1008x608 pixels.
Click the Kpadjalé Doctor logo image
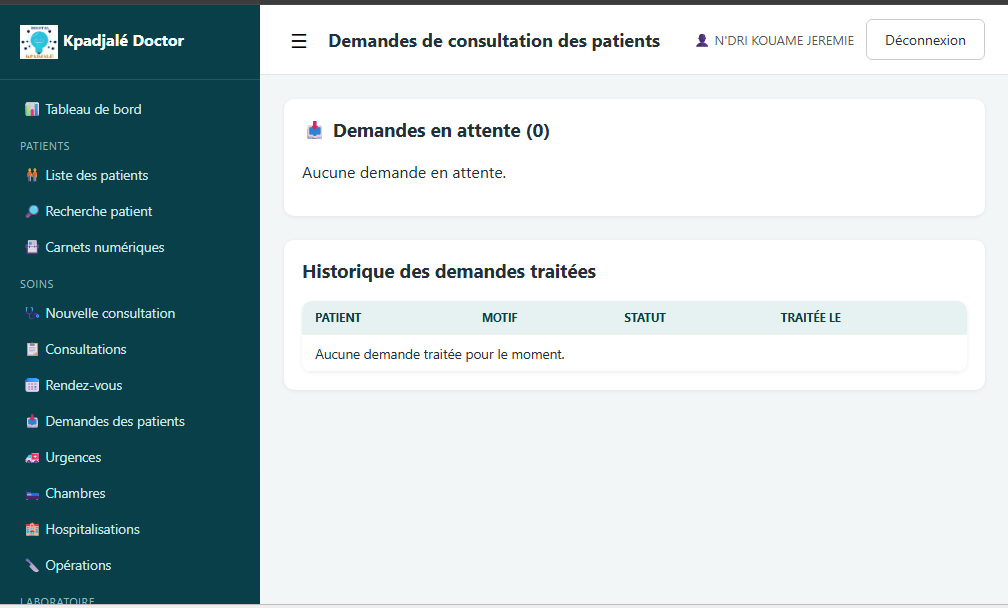39,42
